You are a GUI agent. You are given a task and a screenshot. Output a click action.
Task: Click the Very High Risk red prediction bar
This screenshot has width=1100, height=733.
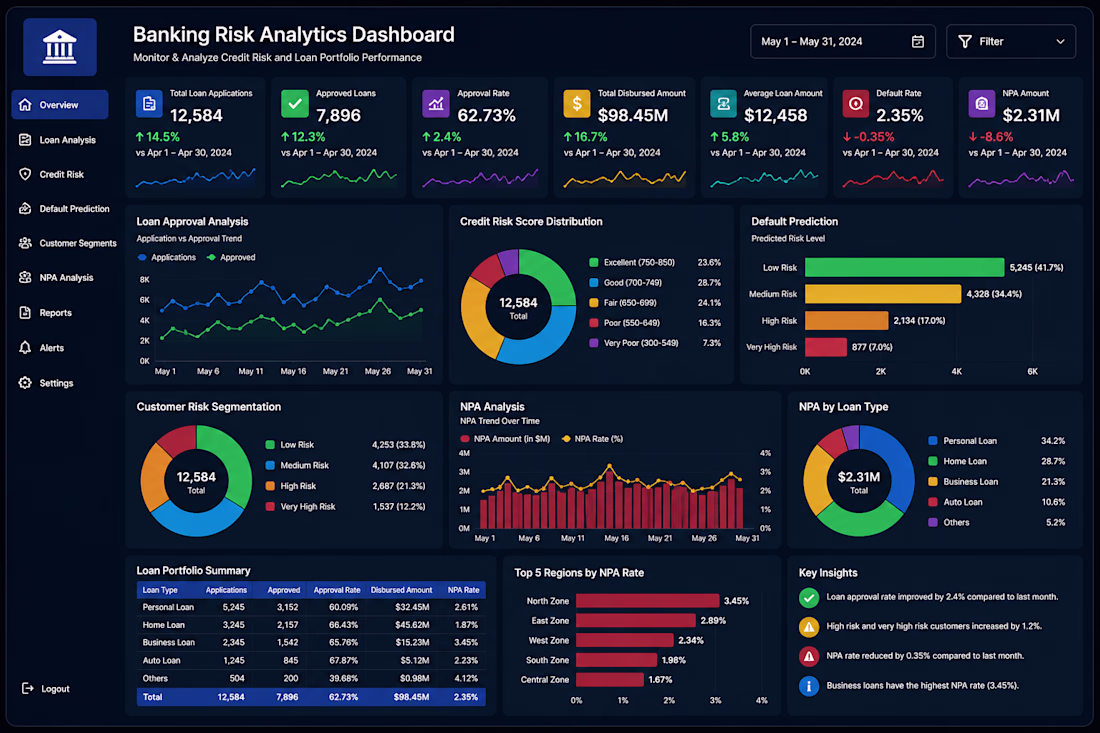pos(826,347)
